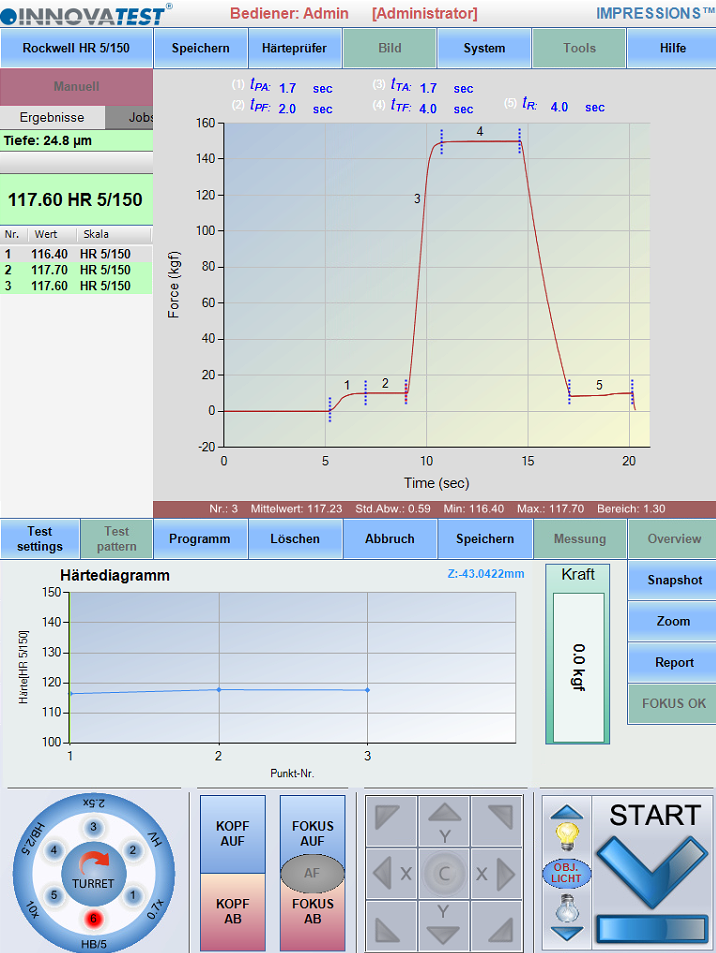Image resolution: width=716 pixels, height=953 pixels.
Task: Select turret position 6 HB/5 indicator
Action: click(93, 918)
